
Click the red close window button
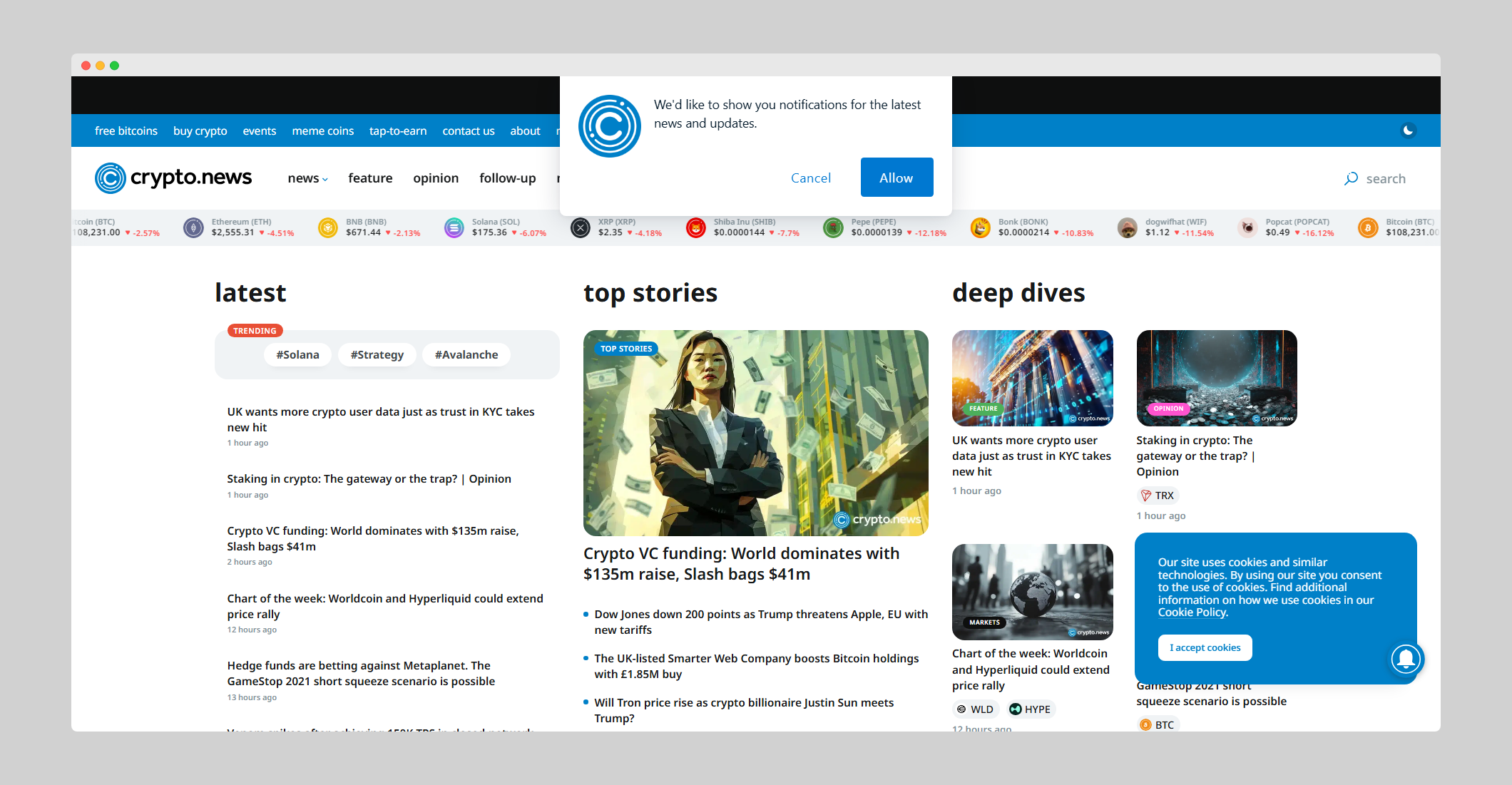pos(86,66)
